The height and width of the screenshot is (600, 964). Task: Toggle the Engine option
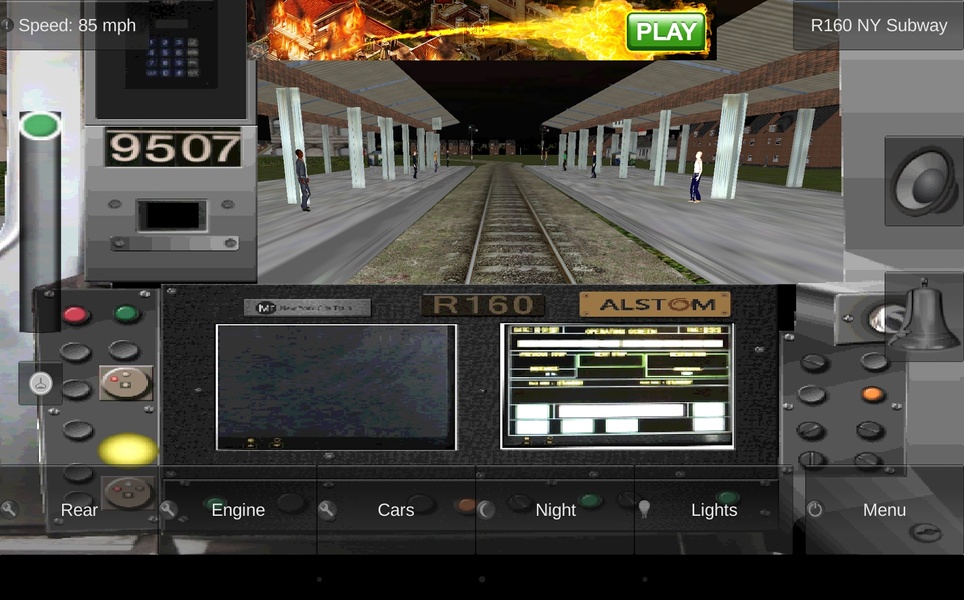238,510
